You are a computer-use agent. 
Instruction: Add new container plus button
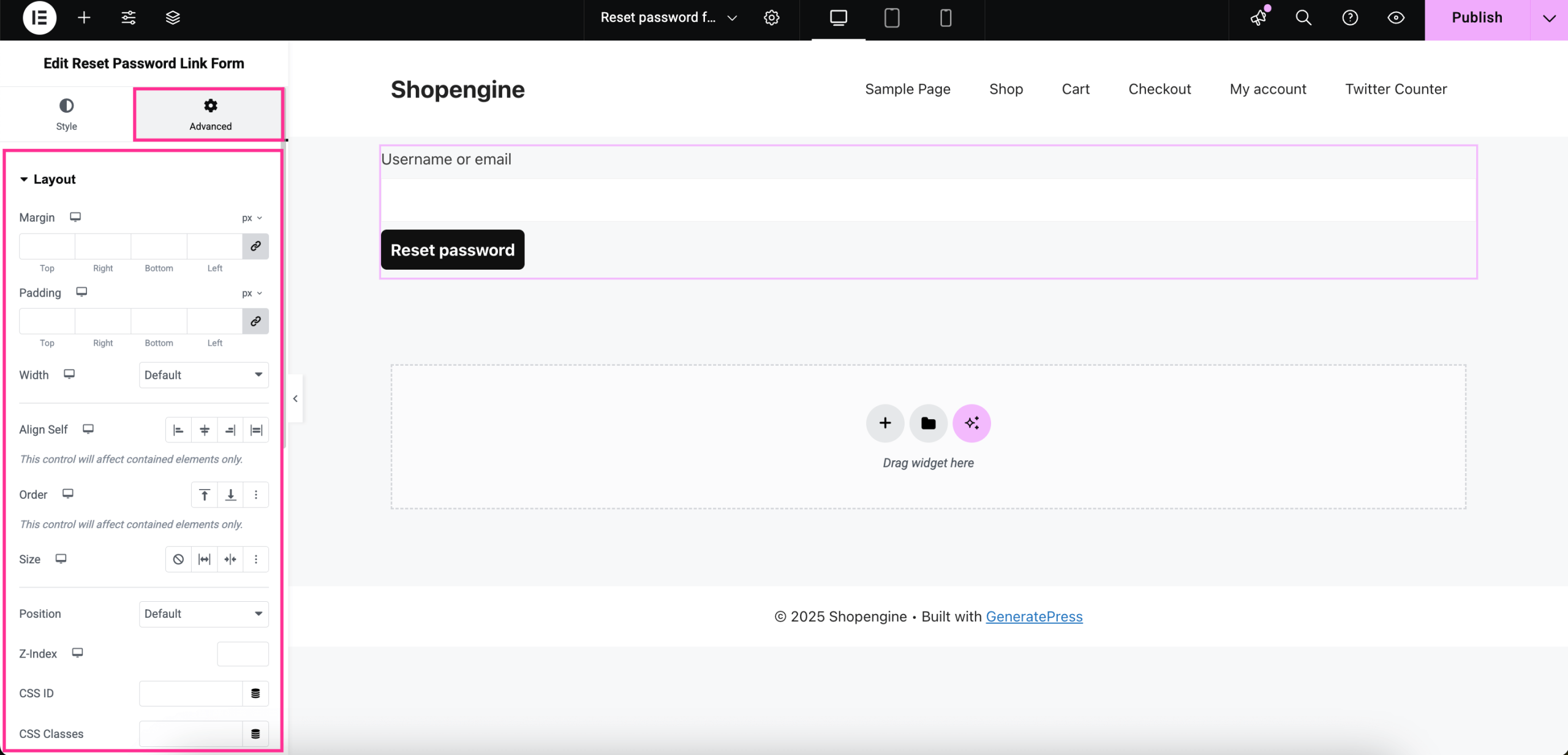pyautogui.click(x=884, y=423)
